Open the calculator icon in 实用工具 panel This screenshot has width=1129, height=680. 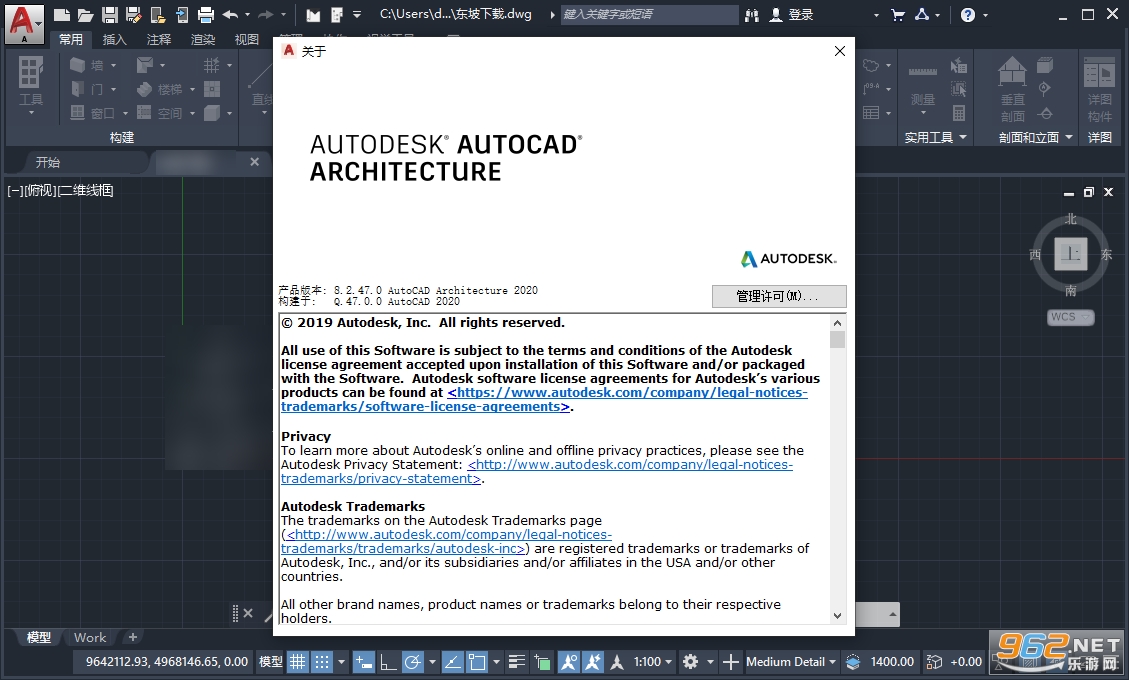[959, 113]
